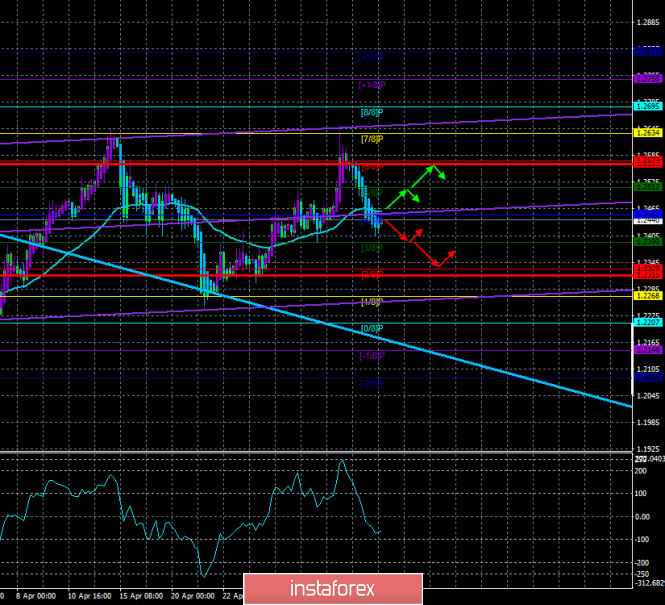
Task: Select the 20 Apr 00:00 date marker
Action: [193, 596]
